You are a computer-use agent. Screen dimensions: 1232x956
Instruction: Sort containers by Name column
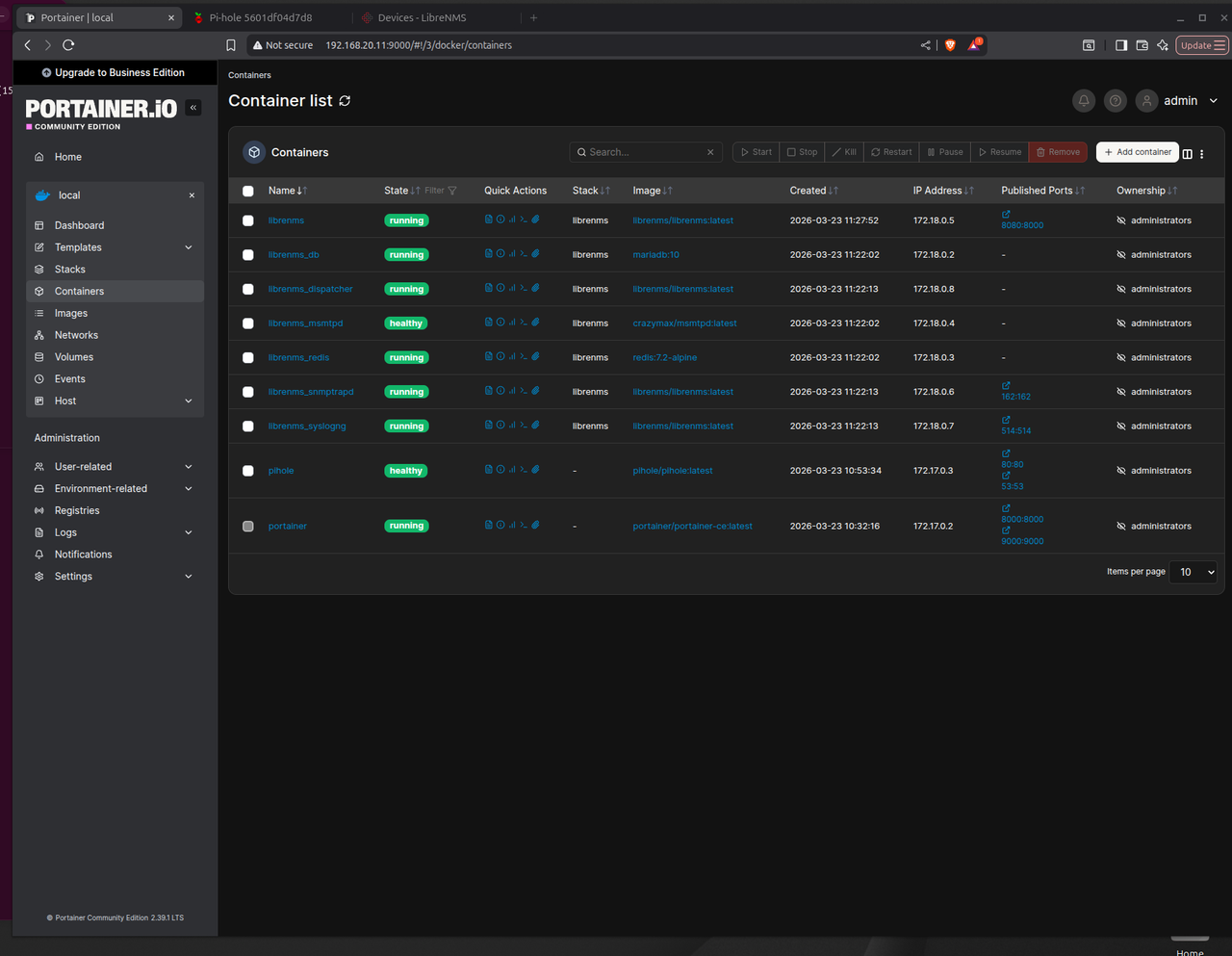click(x=287, y=191)
